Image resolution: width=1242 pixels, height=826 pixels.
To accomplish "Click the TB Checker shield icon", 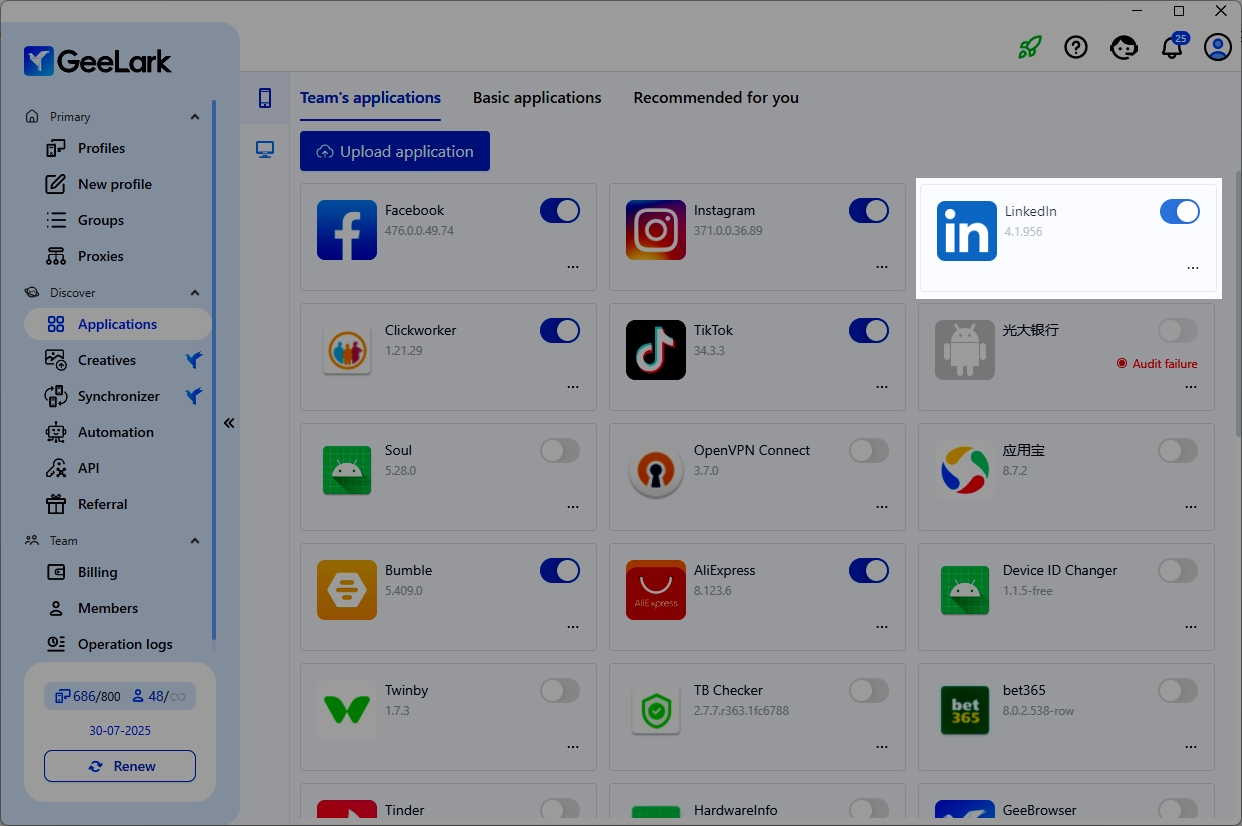I will (x=656, y=710).
